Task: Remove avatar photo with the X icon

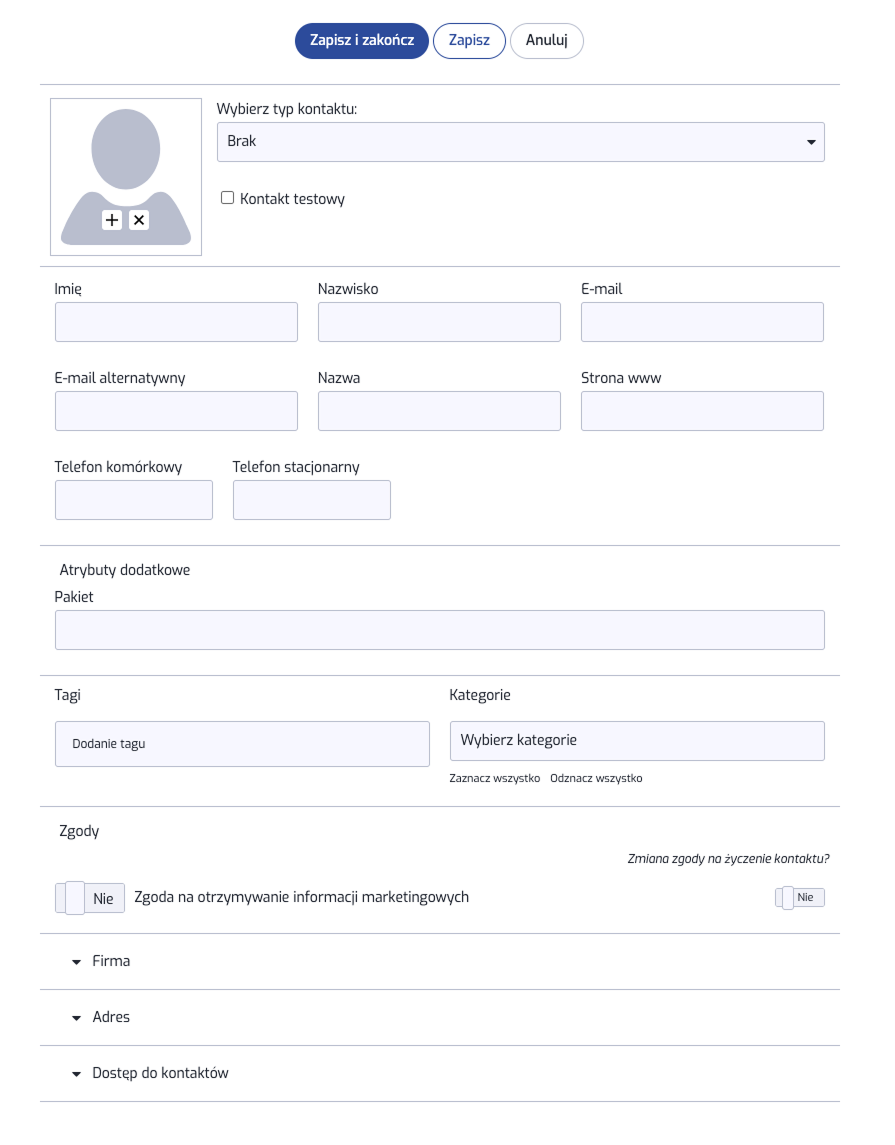Action: [x=139, y=220]
